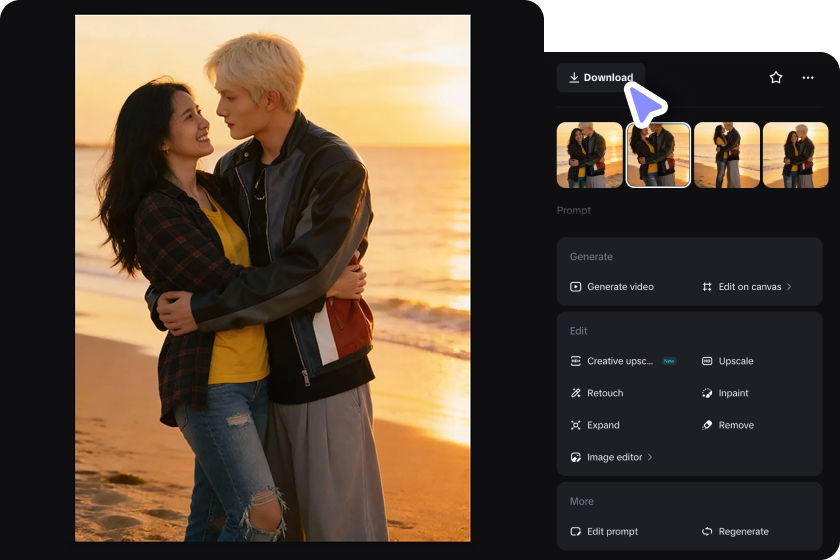Image resolution: width=840 pixels, height=560 pixels.
Task: Click the download arrow icon
Action: 574,78
